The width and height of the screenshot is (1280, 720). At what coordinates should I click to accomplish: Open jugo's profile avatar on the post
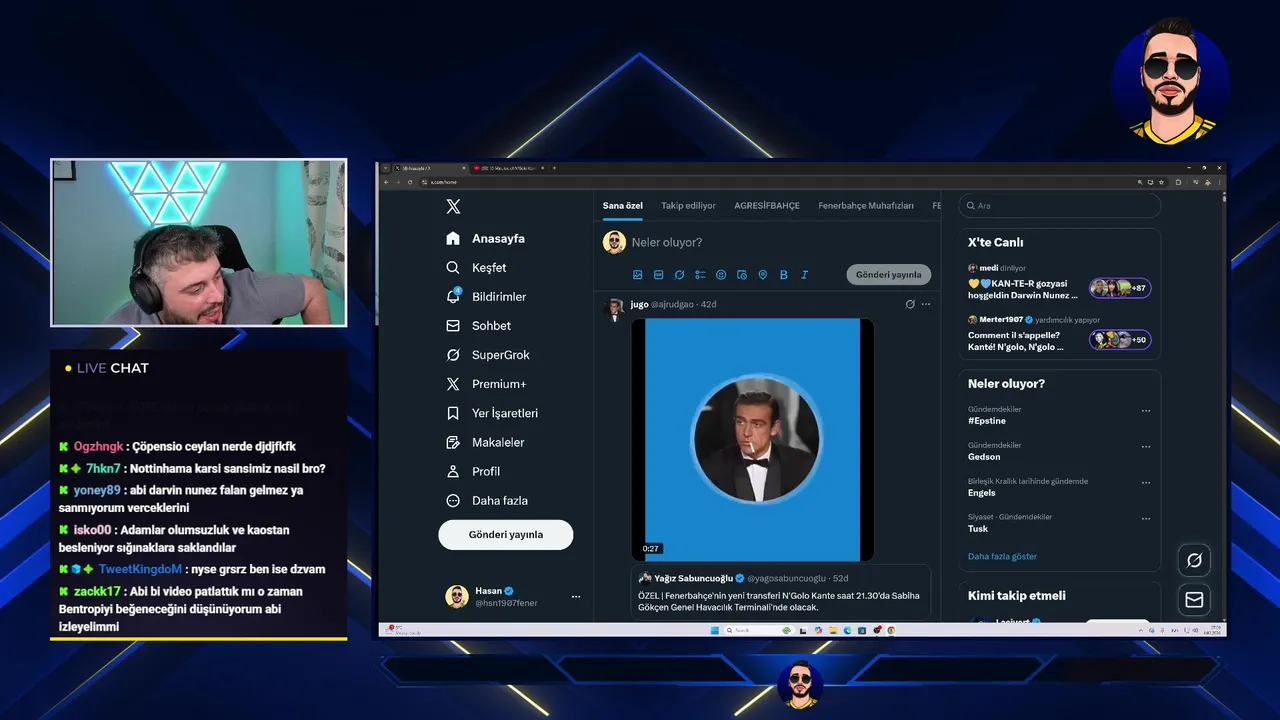(x=614, y=308)
